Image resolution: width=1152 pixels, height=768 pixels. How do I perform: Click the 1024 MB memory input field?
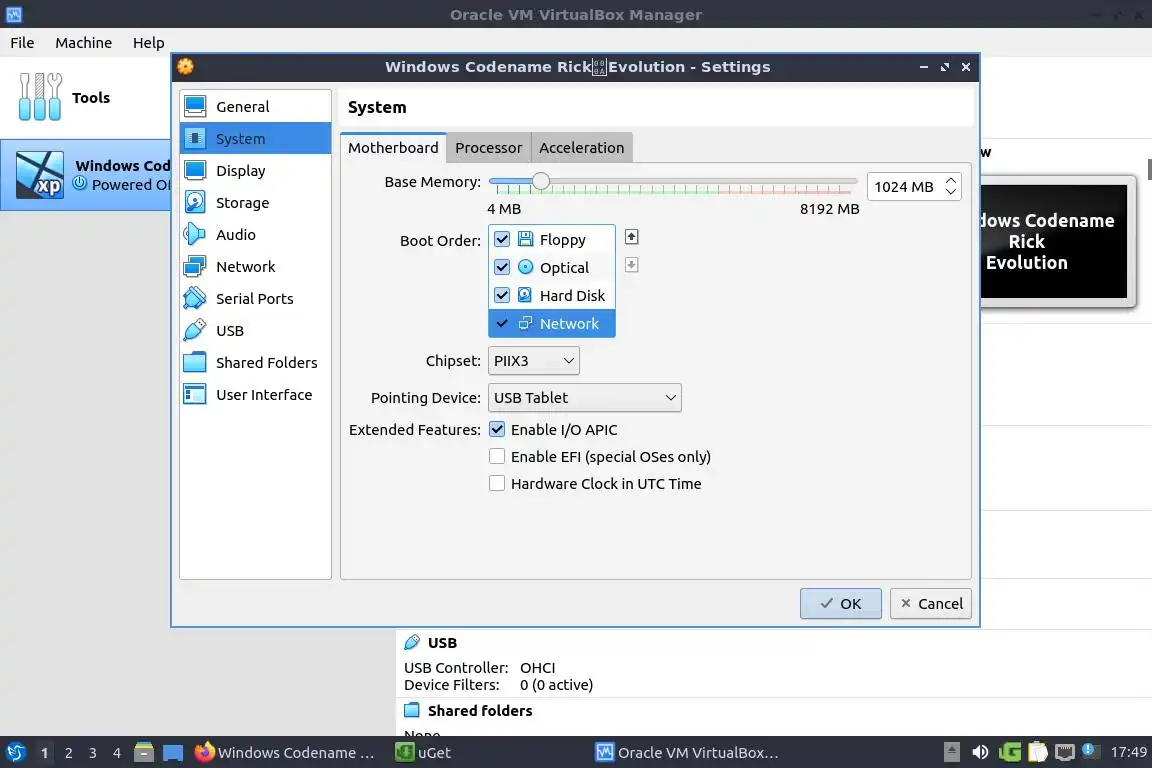tap(905, 187)
